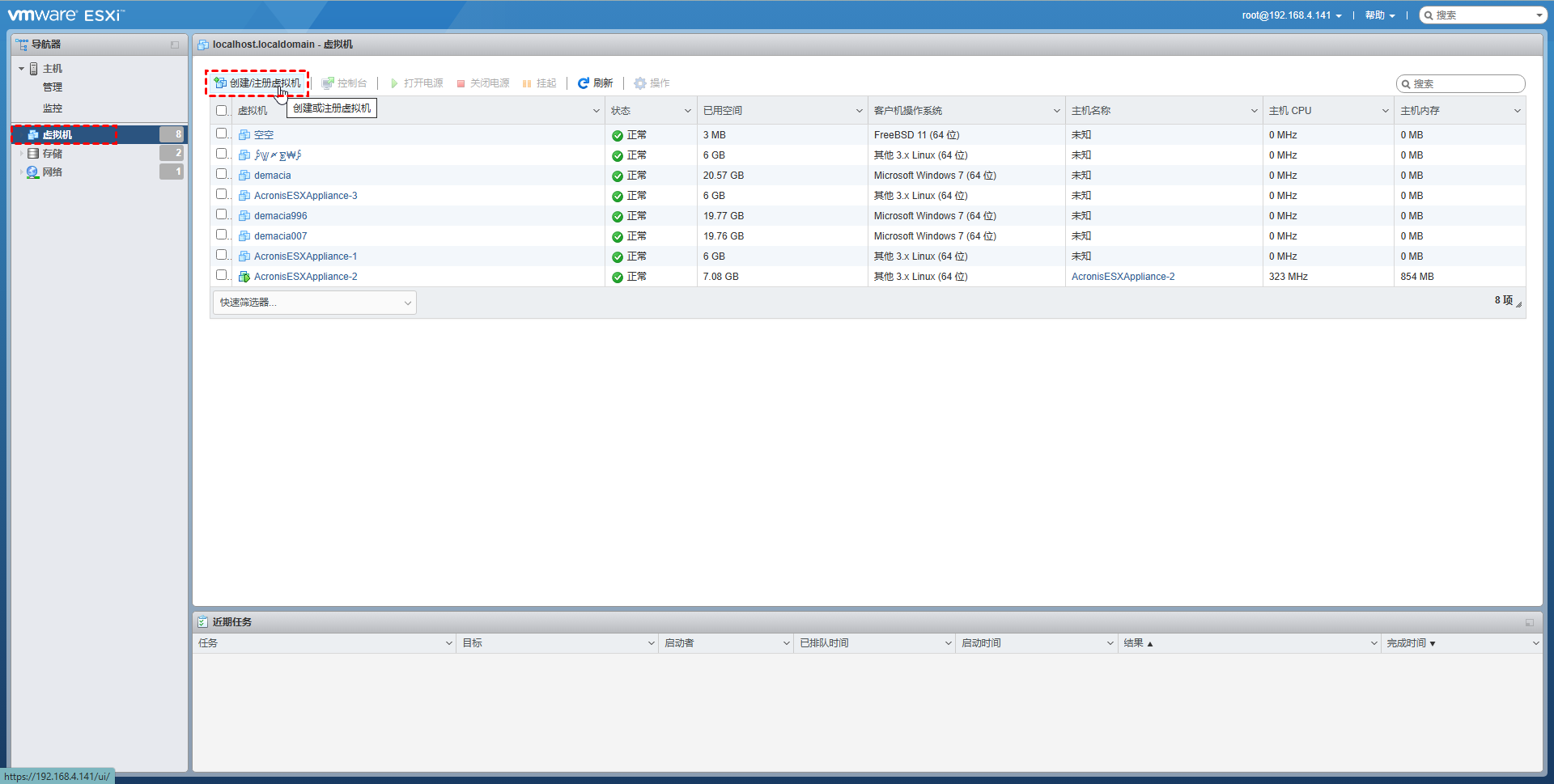Click the power on play icon

pyautogui.click(x=394, y=83)
